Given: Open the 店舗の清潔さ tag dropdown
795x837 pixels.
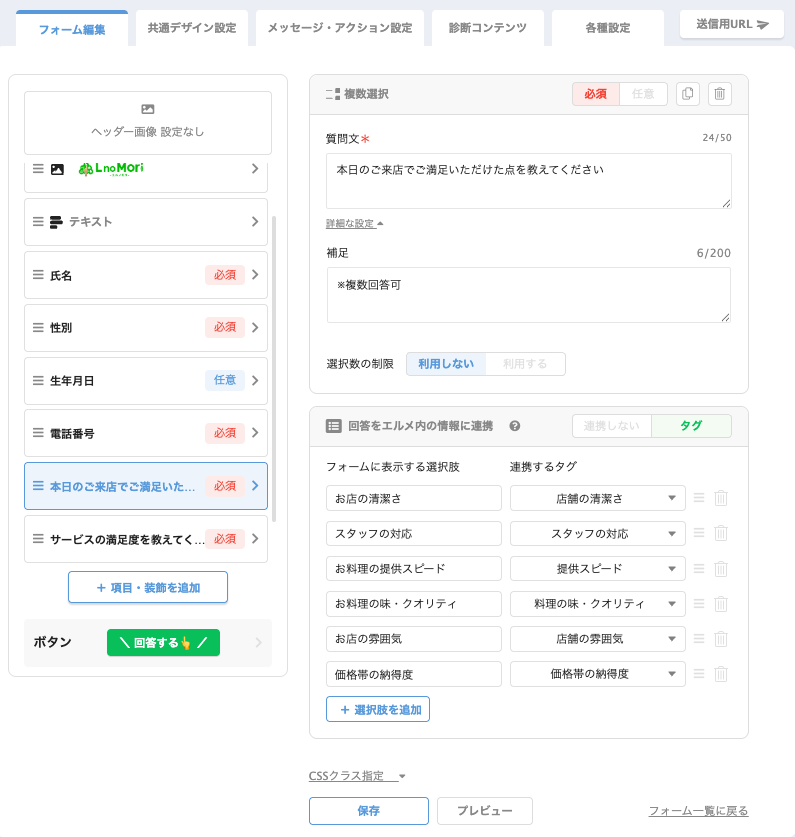Looking at the screenshot, I should click(597, 498).
